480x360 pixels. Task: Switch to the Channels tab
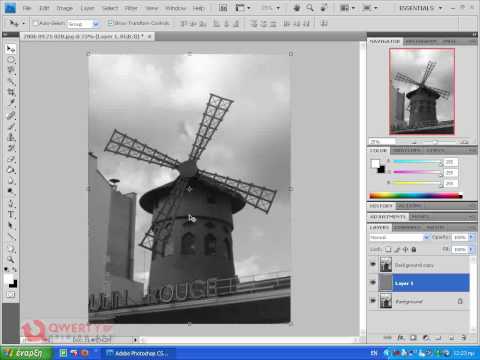click(x=407, y=227)
